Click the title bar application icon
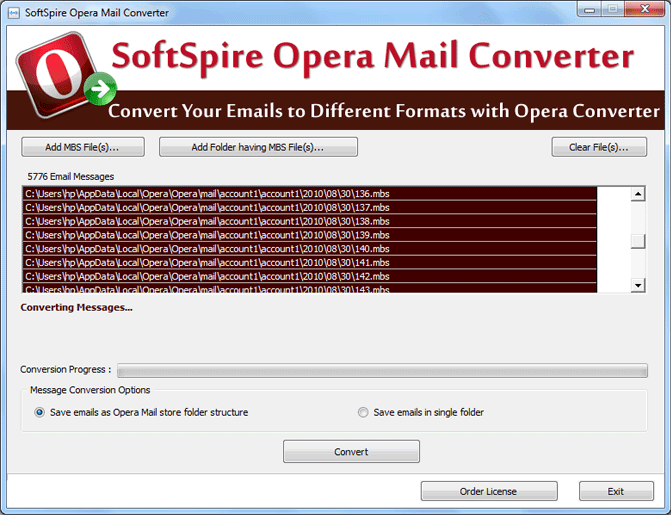The image size is (671, 515). click(x=12, y=12)
